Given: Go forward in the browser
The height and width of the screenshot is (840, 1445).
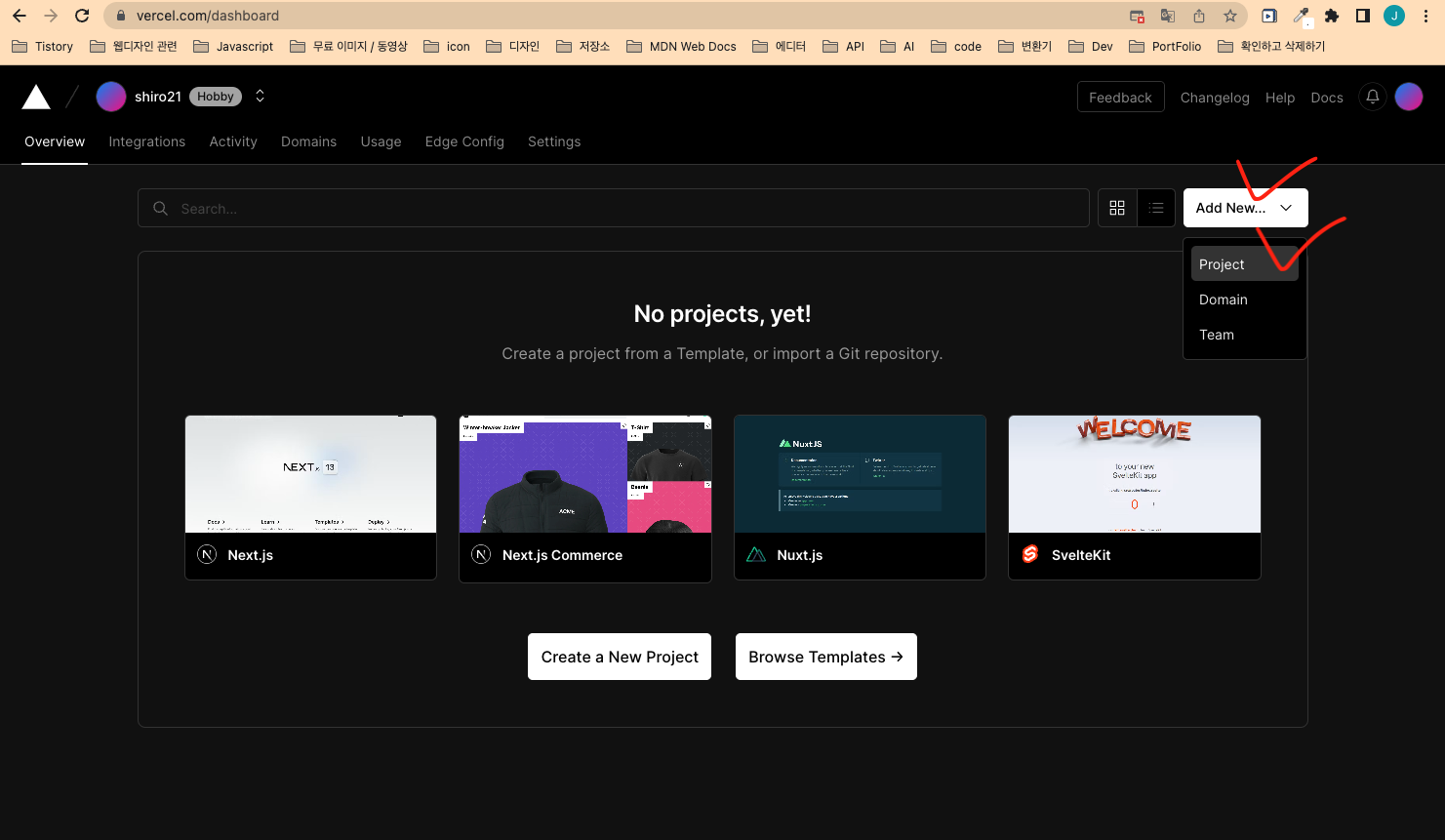Looking at the screenshot, I should pos(51,16).
